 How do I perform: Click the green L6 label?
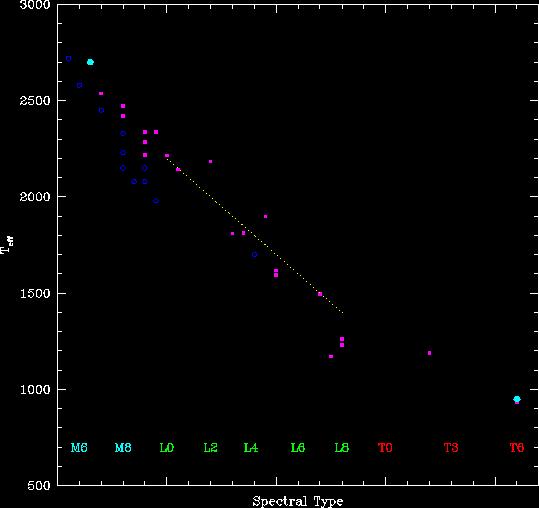pyautogui.click(x=298, y=448)
